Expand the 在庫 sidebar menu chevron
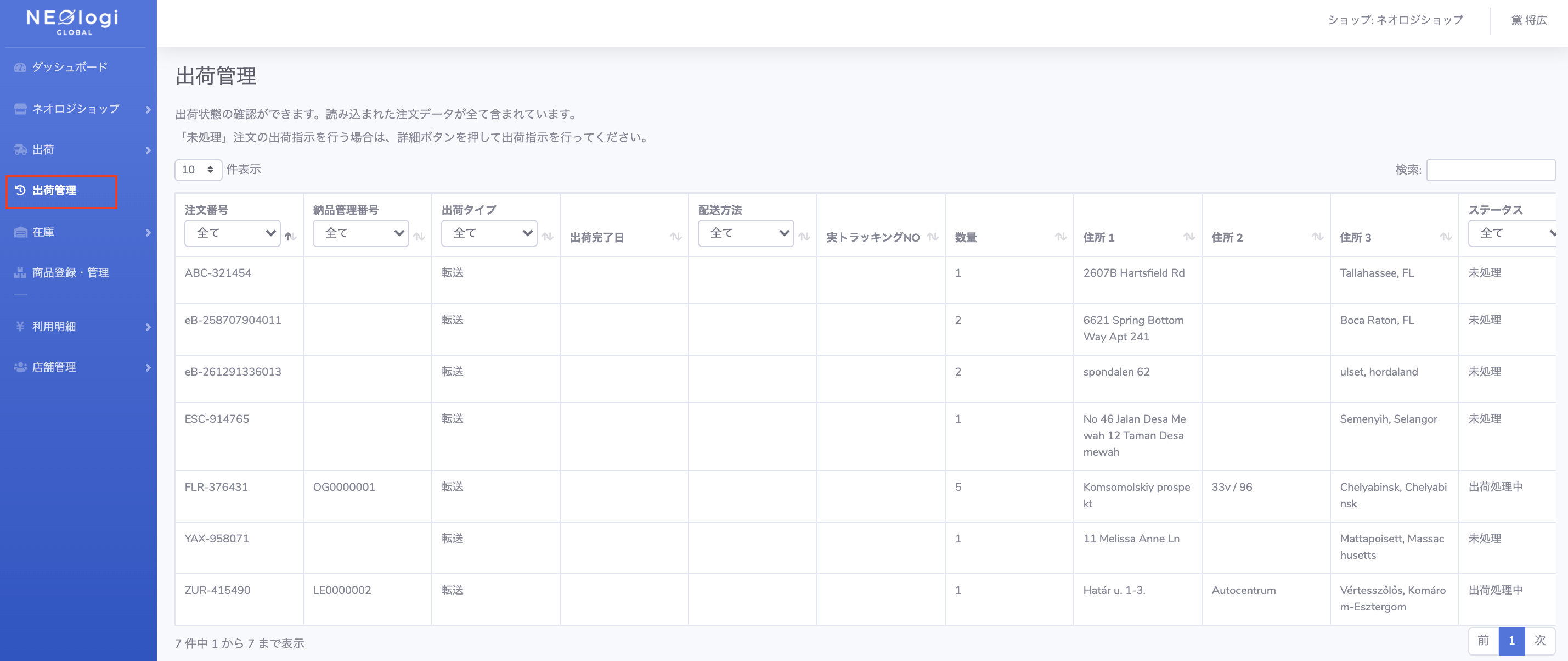This screenshot has height=661, width=1568. tap(148, 233)
